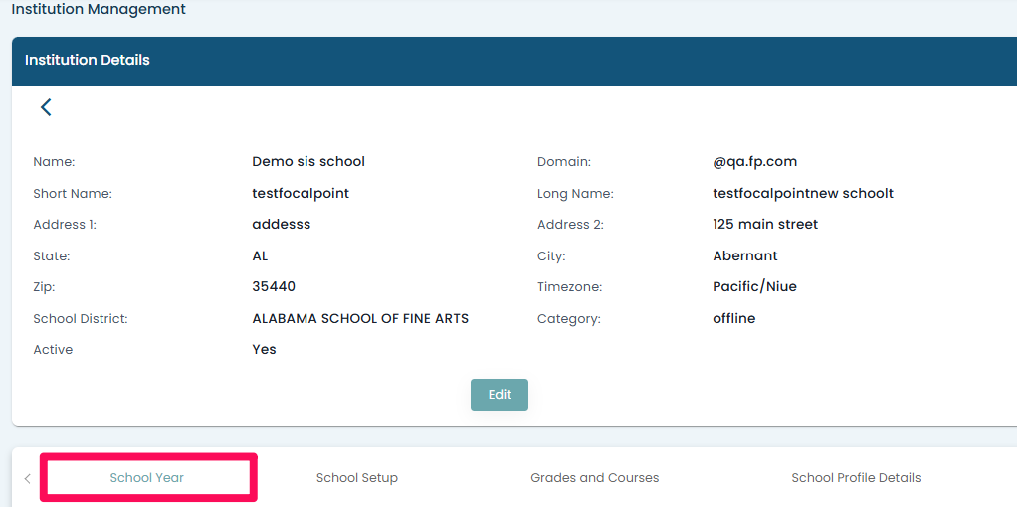The image size is (1017, 507).
Task: Switch to the School Setup tab
Action: pyautogui.click(x=357, y=478)
